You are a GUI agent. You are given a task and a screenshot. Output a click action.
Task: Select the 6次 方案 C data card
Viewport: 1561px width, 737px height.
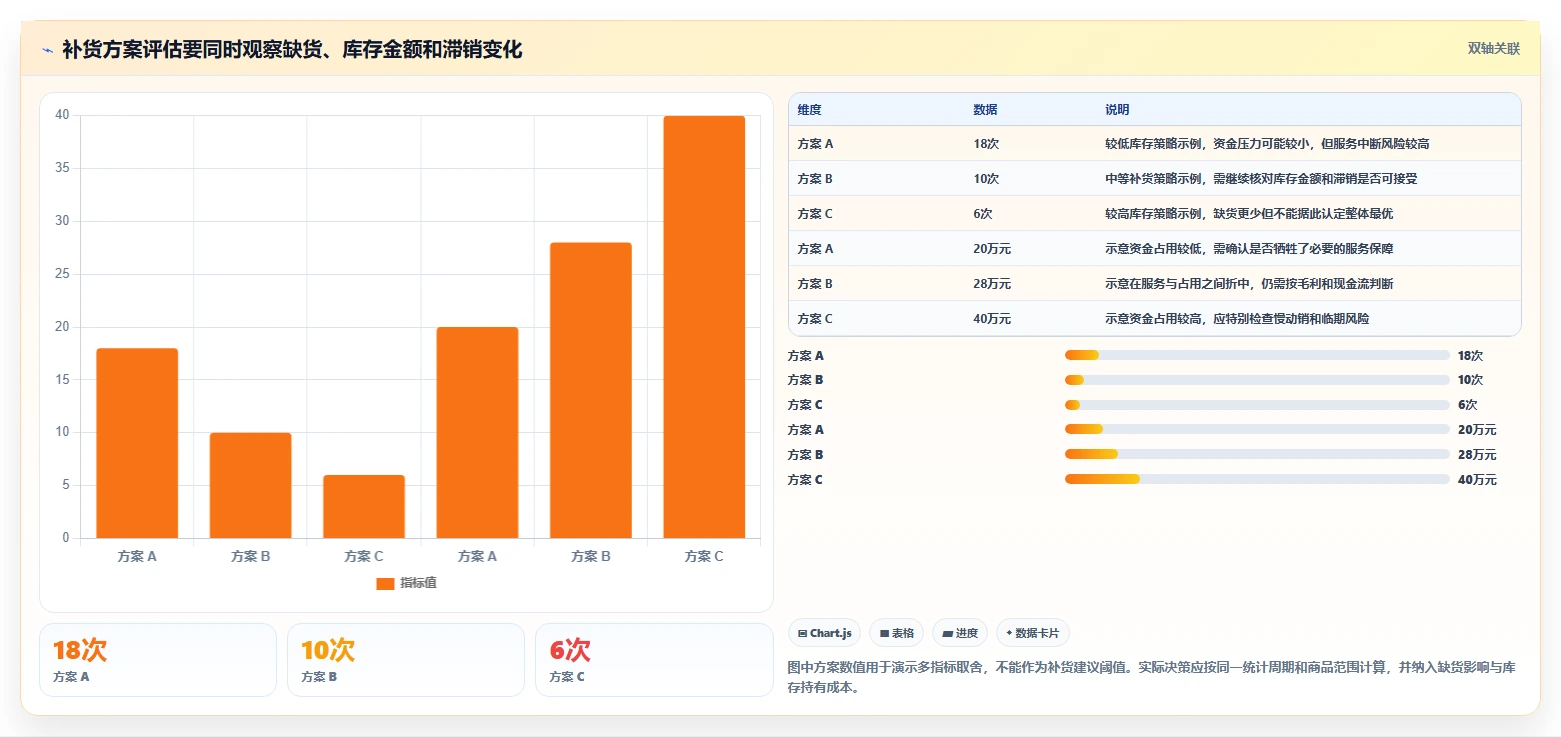pyautogui.click(x=654, y=660)
